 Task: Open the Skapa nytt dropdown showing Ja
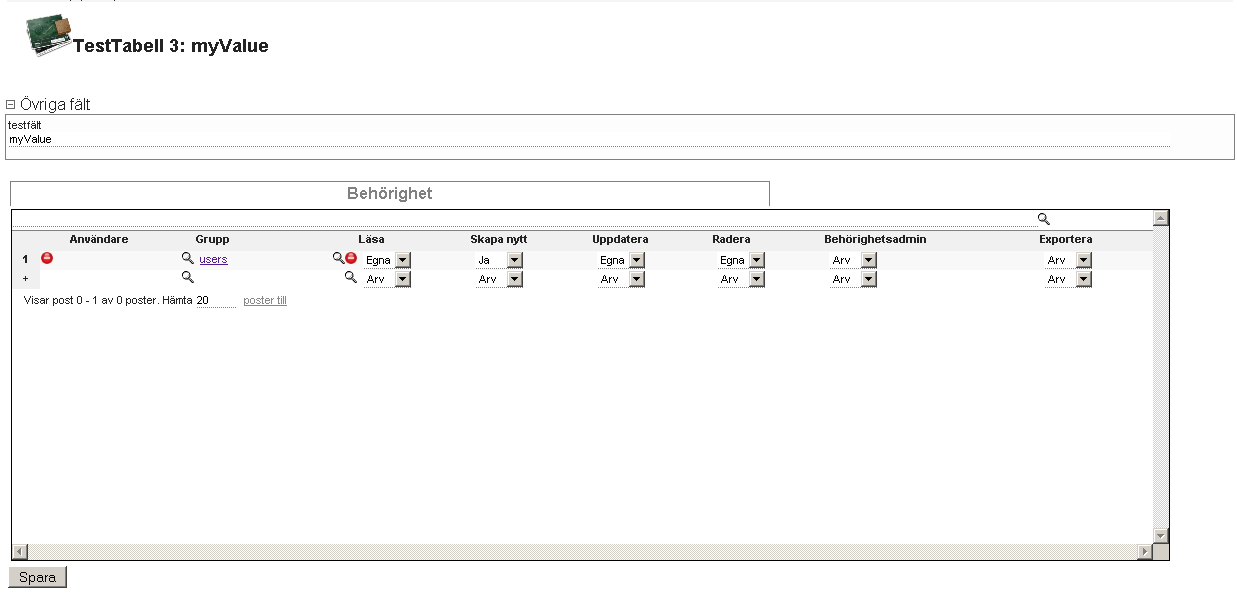click(514, 260)
